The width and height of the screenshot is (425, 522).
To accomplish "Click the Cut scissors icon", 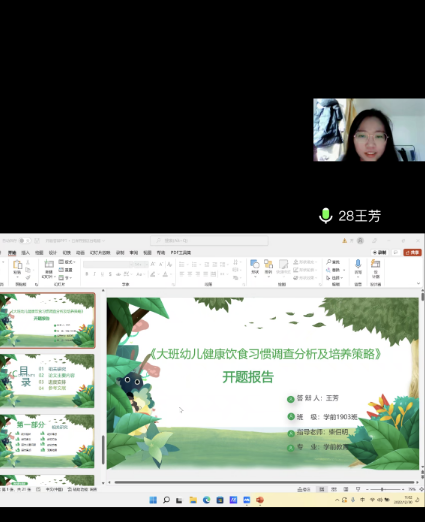I will pyautogui.click(x=28, y=263).
